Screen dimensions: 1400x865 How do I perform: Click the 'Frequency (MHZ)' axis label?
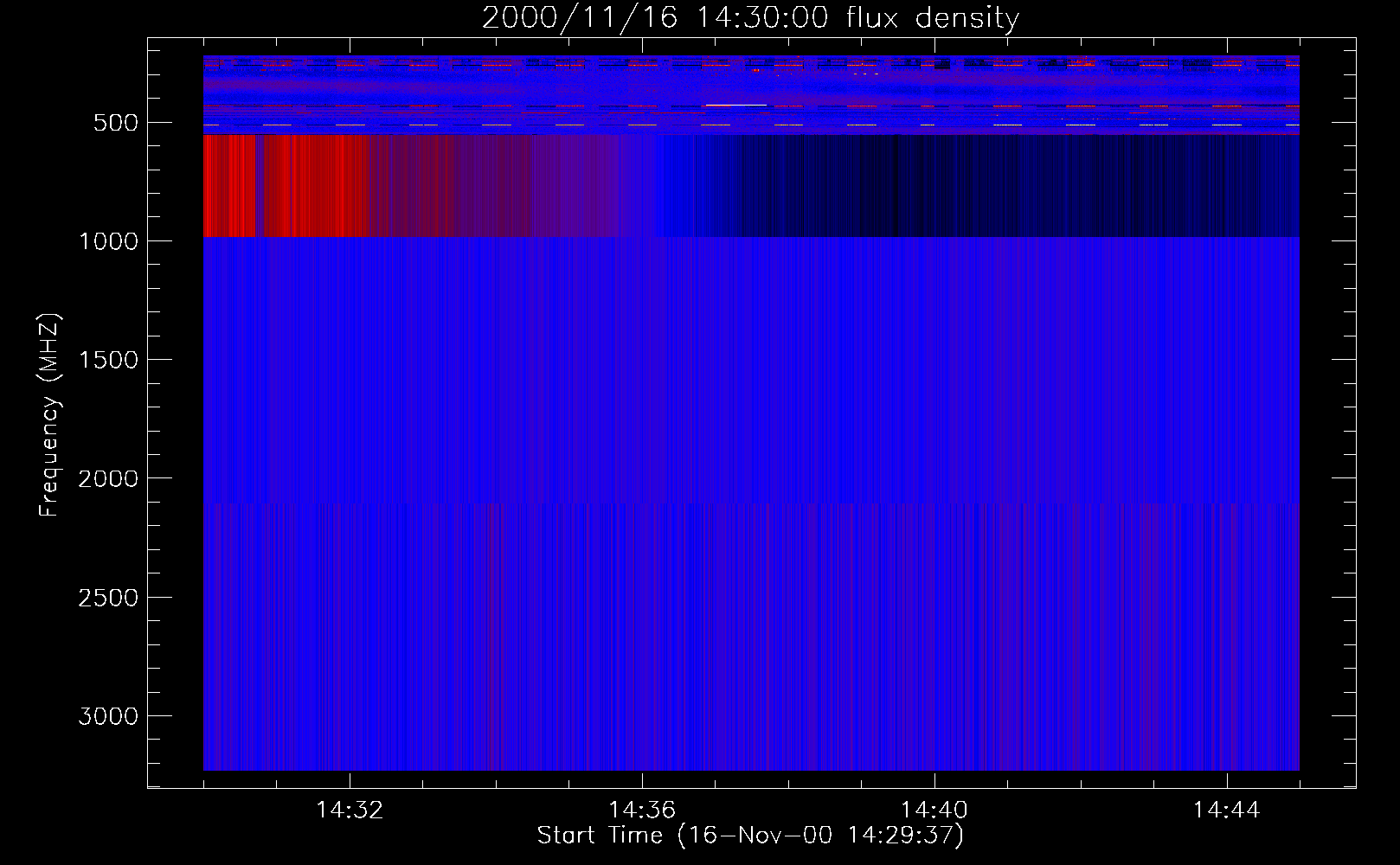click(x=49, y=415)
